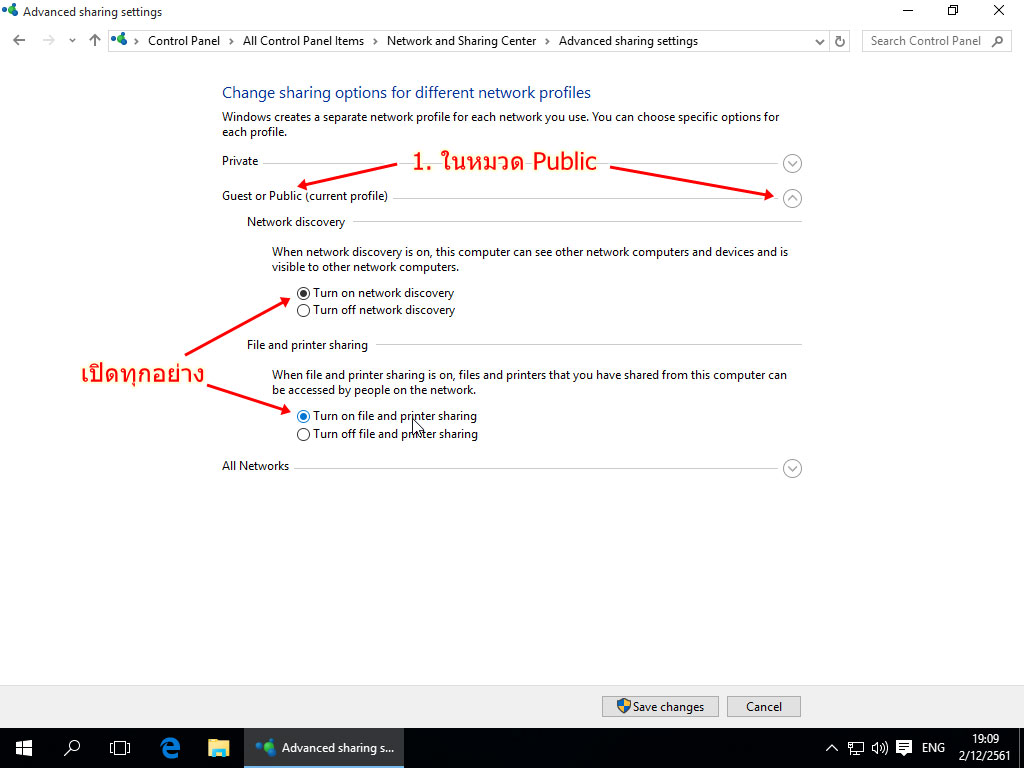Select Turn on network discovery
The width and height of the screenshot is (1024, 768).
[304, 294]
